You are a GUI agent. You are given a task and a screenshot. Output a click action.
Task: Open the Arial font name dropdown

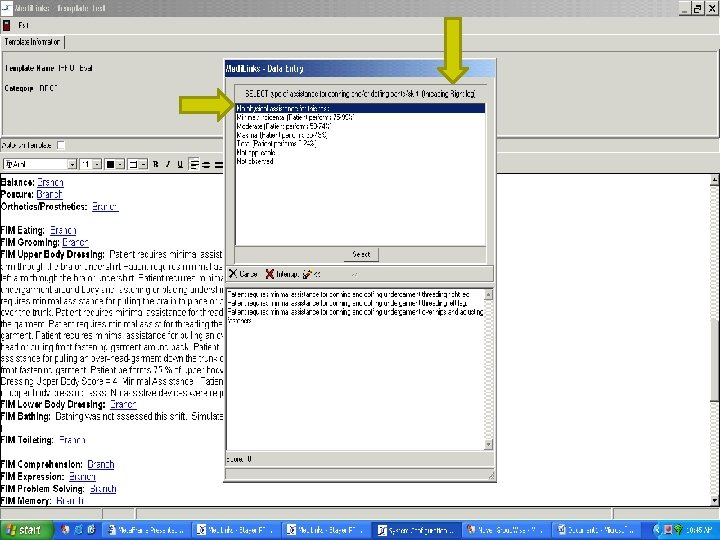tap(72, 164)
